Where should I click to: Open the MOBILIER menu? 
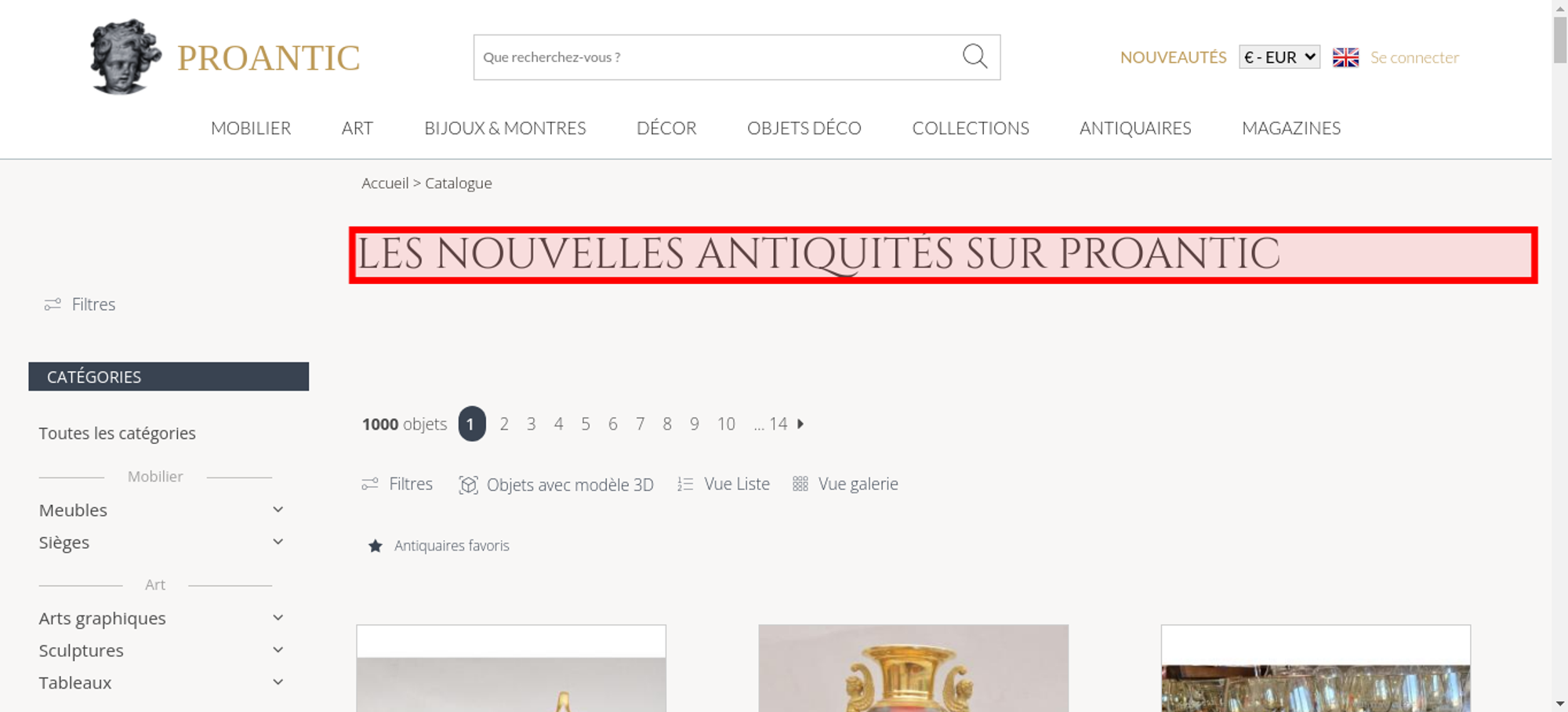click(251, 128)
